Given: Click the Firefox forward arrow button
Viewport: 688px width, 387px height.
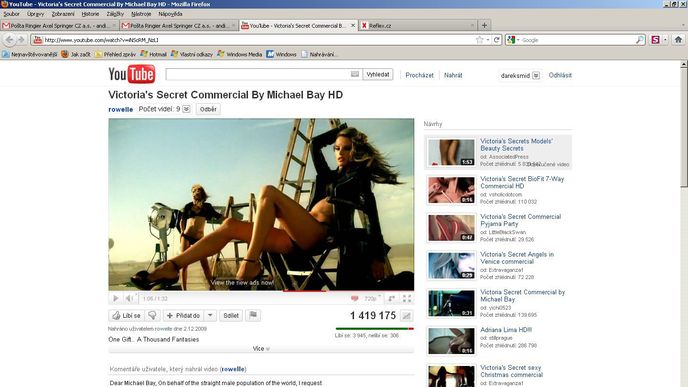Looking at the screenshot, I should [x=21, y=40].
